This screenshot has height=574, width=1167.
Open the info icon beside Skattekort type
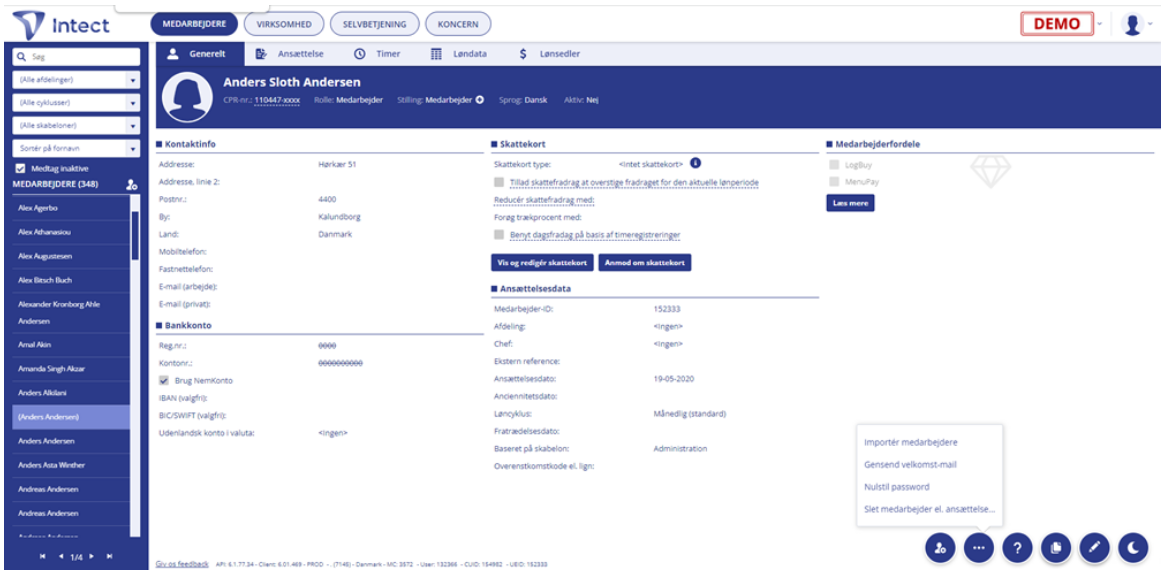695,163
